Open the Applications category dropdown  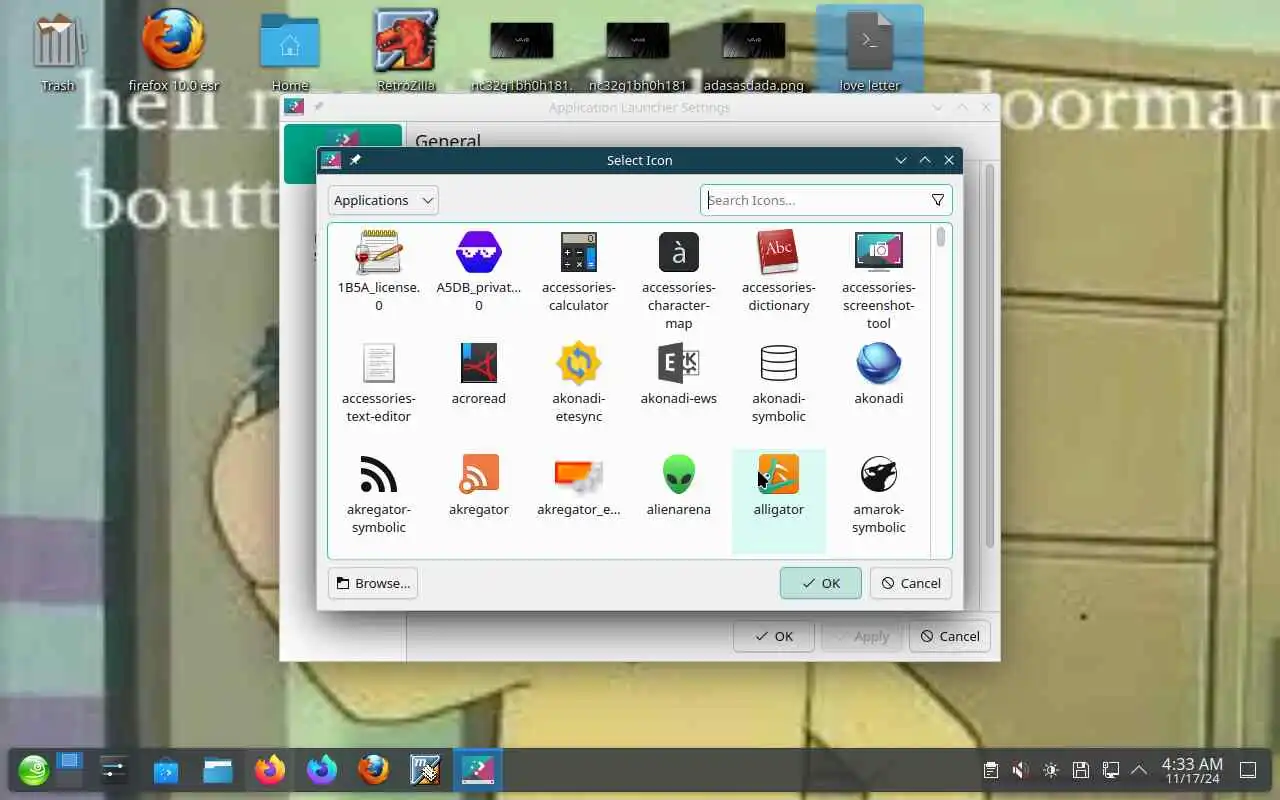(383, 200)
